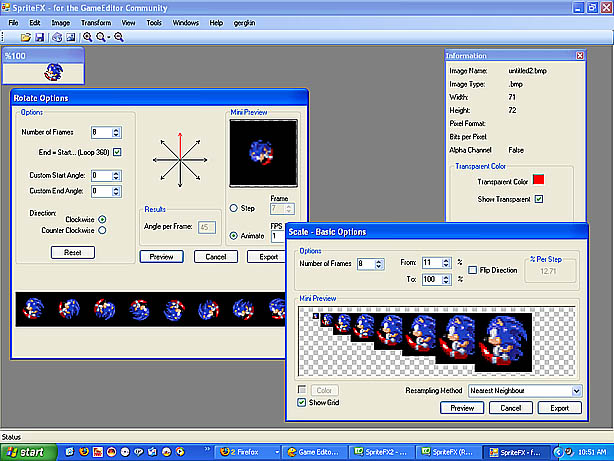Open the Help menu
This screenshot has height=461, width=614.
tap(216, 23)
